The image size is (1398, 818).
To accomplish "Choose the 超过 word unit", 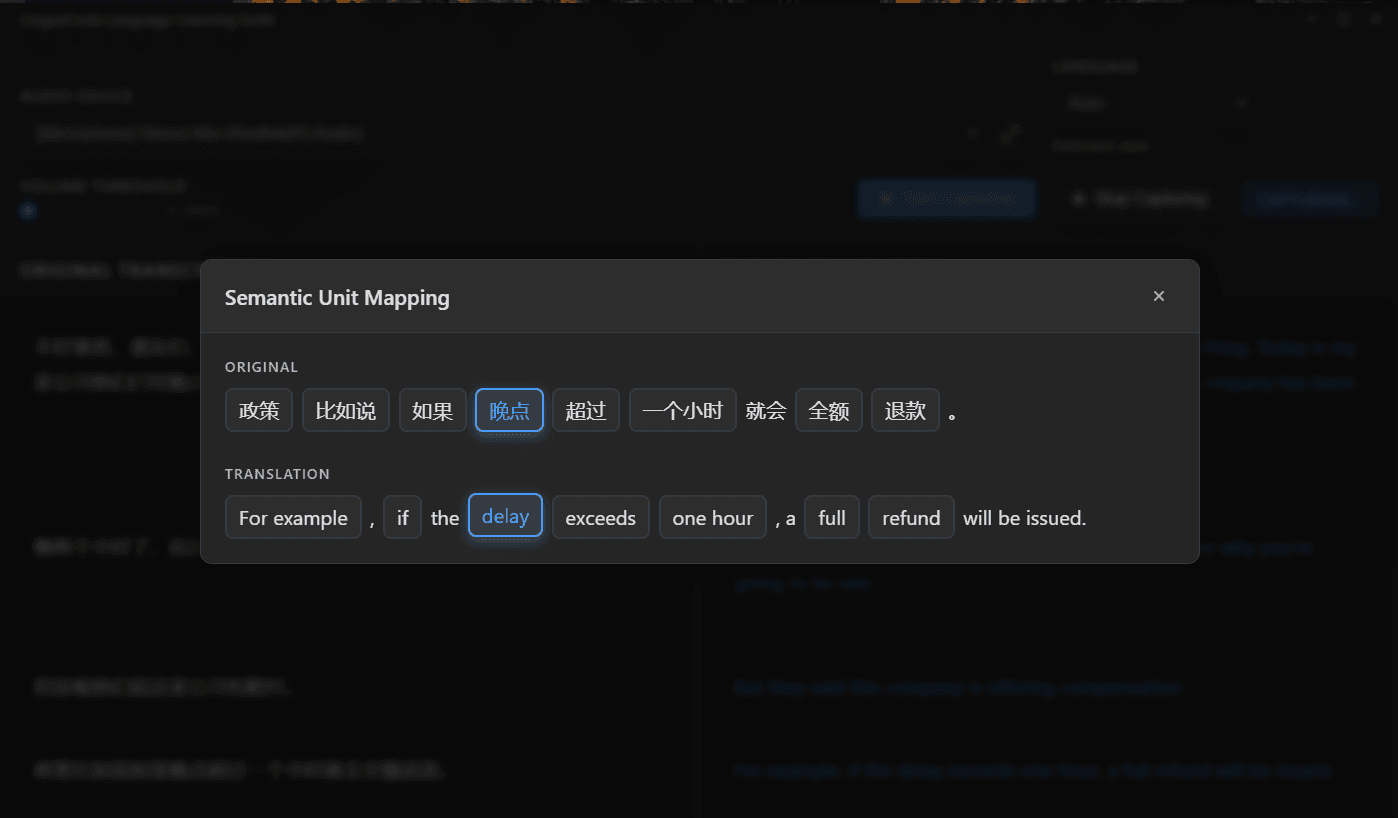I will tap(586, 410).
